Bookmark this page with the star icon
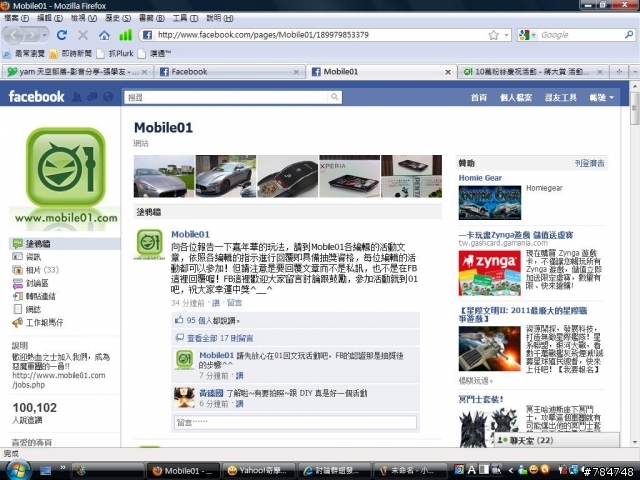The height and width of the screenshot is (480, 640). [x=494, y=35]
